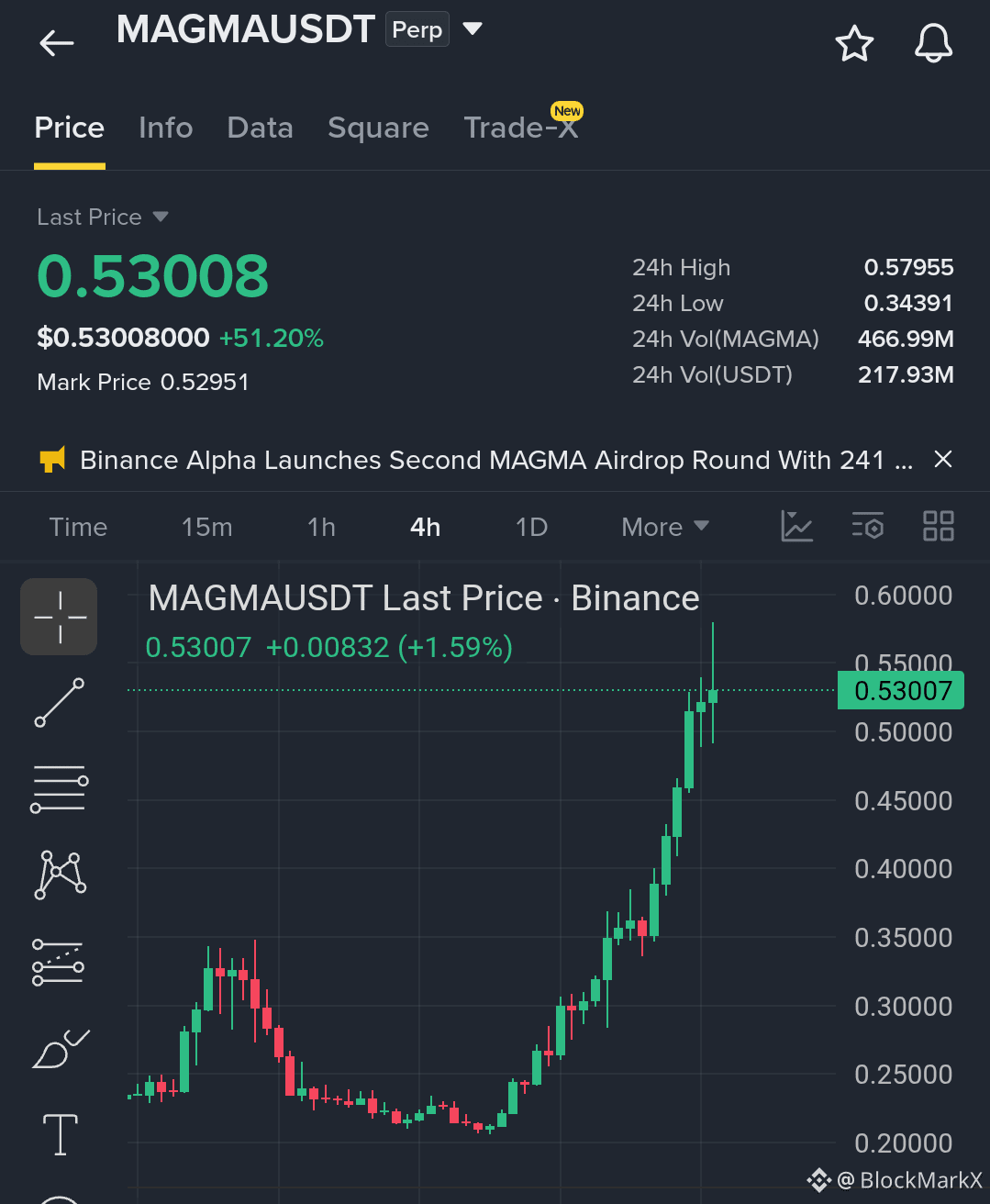Tap the chart change +0.00832 (+1.59%) text

[389, 648]
